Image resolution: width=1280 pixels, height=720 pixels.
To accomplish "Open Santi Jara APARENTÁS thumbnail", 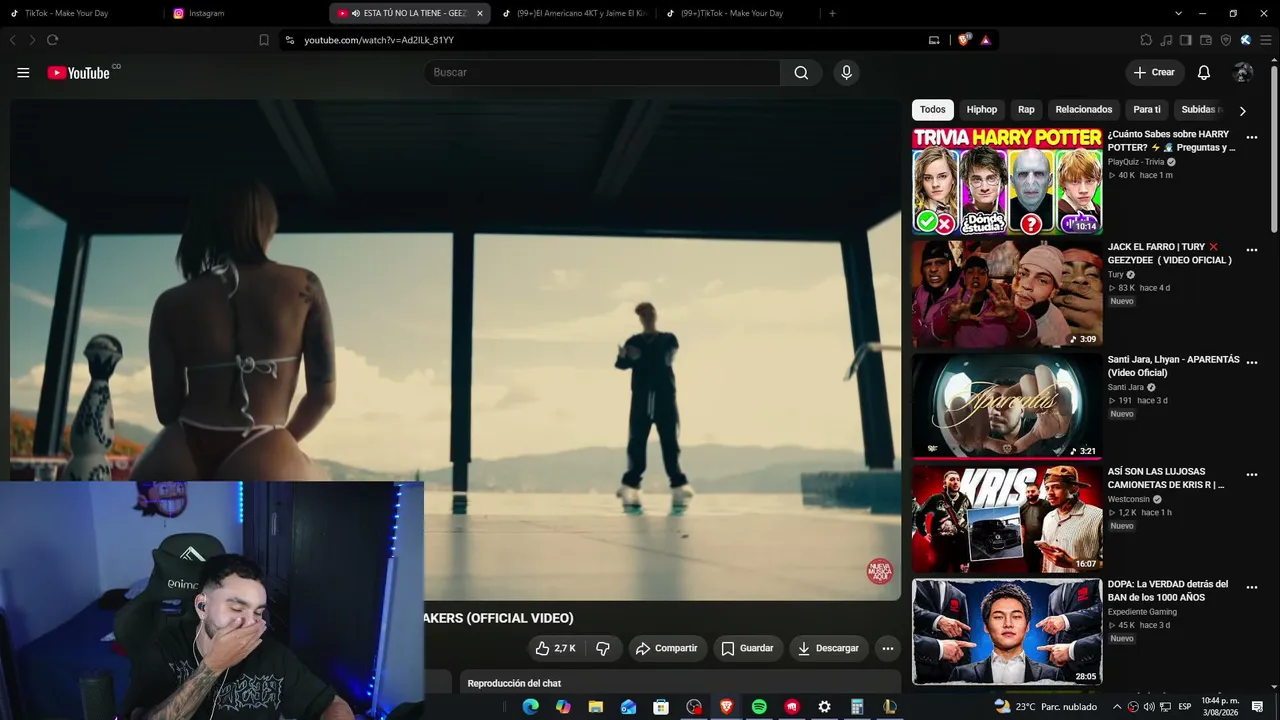I will (x=1007, y=406).
